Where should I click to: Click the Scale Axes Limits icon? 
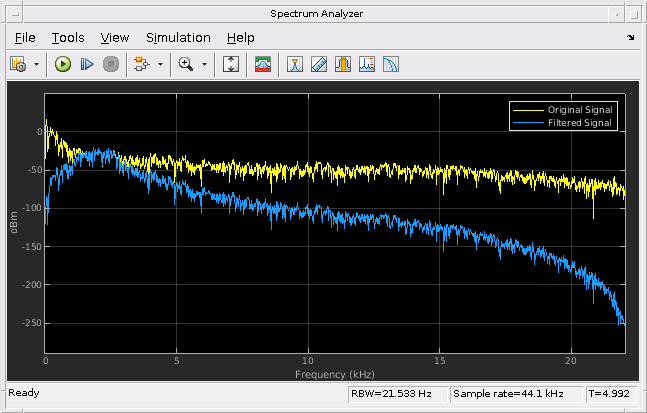point(231,64)
